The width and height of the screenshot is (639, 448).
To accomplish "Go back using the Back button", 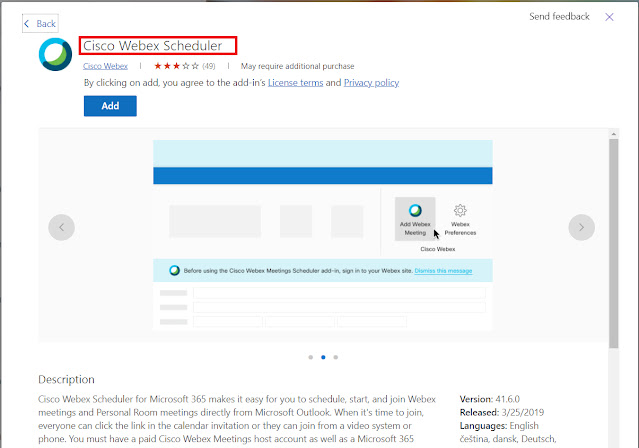I will [x=40, y=24].
